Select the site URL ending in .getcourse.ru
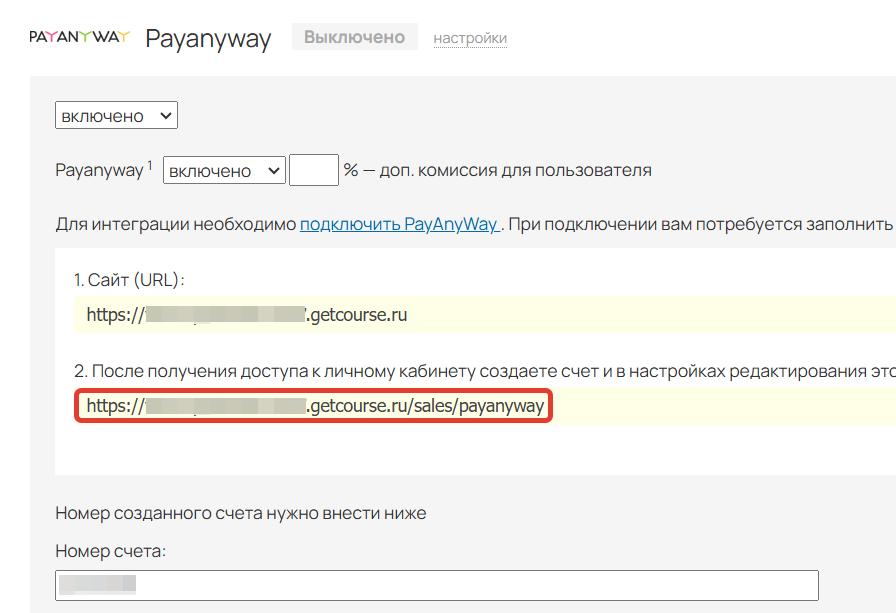The height and width of the screenshot is (613, 896). coord(247,315)
